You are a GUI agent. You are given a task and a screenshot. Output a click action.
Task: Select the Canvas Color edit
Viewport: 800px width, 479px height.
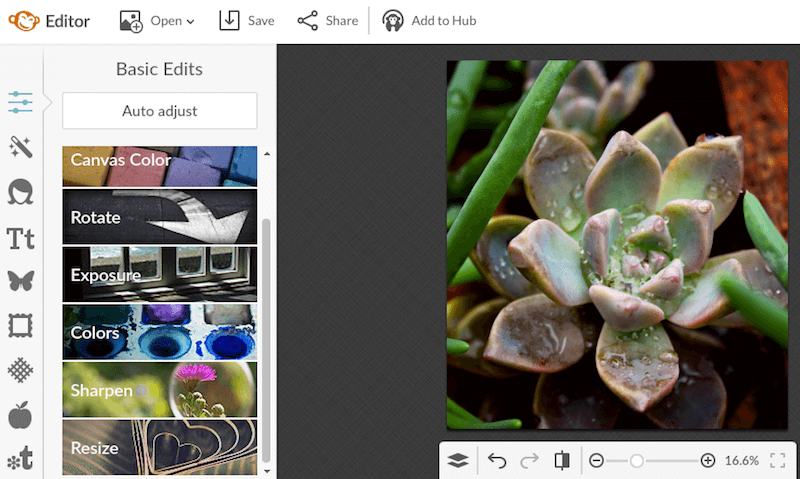pyautogui.click(x=160, y=166)
